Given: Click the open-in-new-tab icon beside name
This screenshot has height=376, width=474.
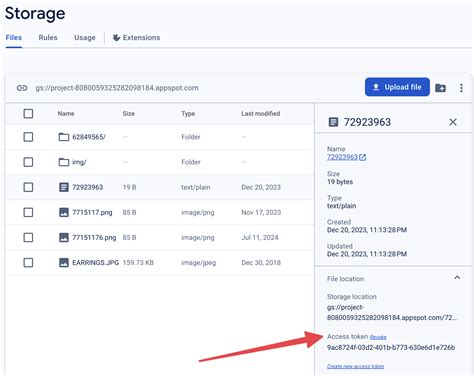Looking at the screenshot, I should (363, 157).
